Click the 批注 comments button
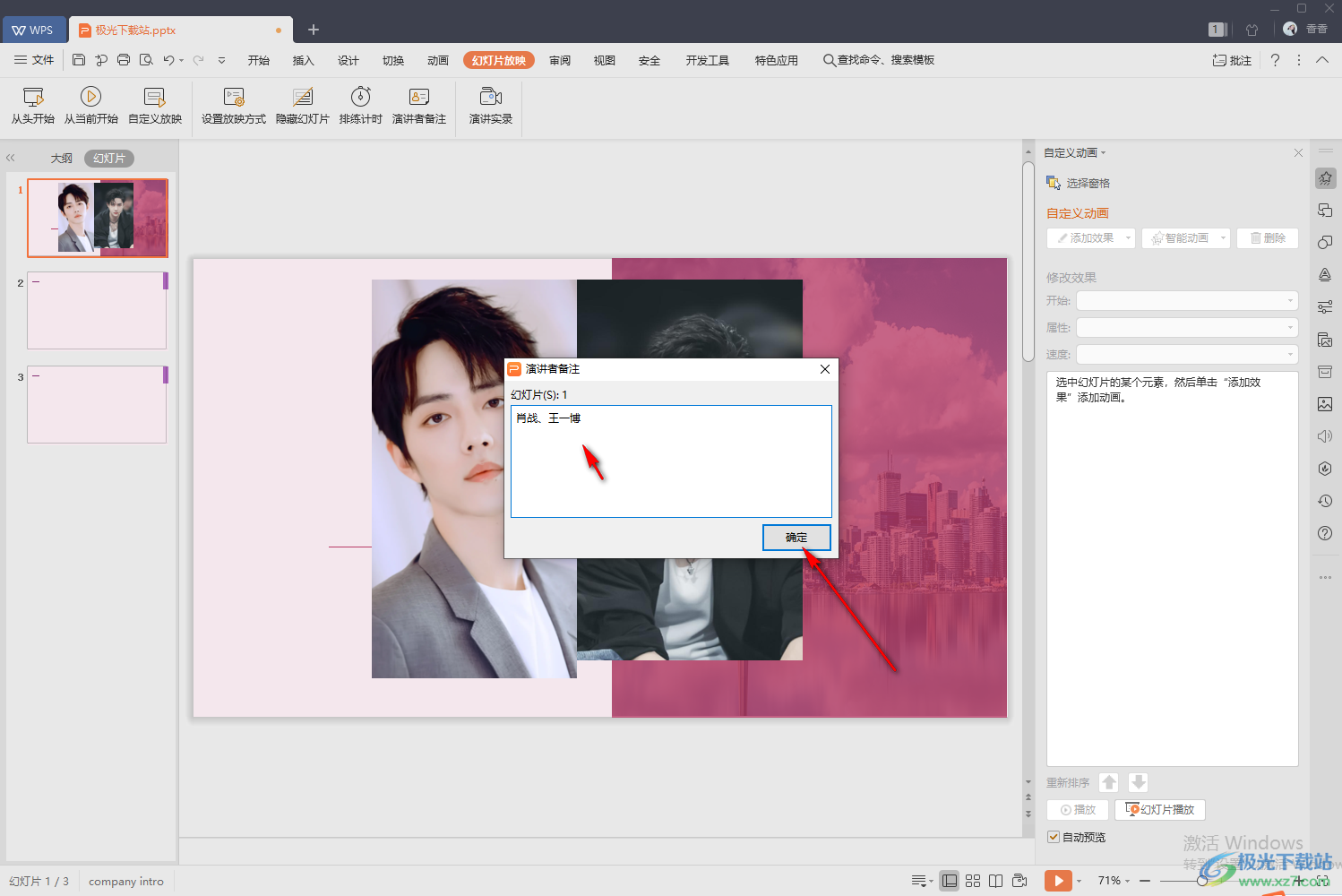The height and width of the screenshot is (896, 1342). click(x=1232, y=60)
